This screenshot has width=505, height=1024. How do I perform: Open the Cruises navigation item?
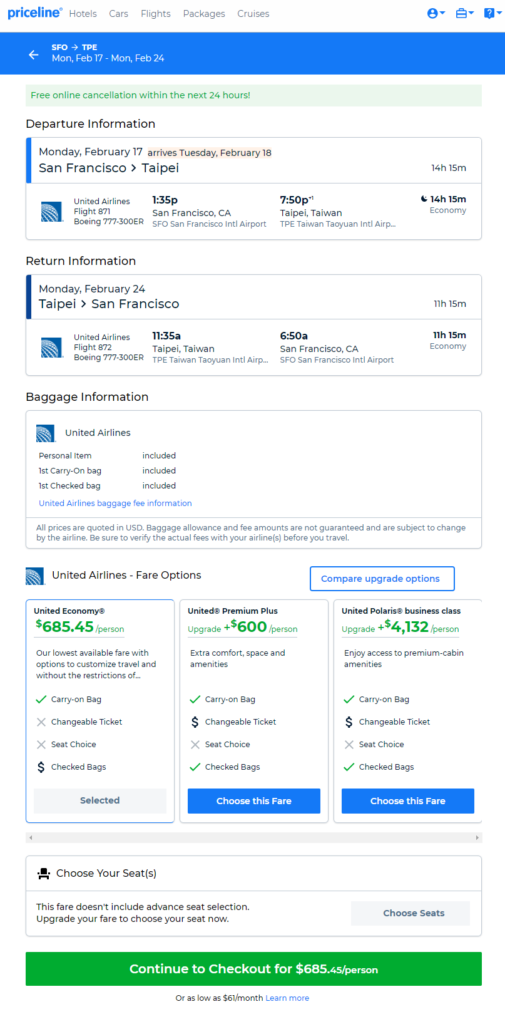click(x=253, y=14)
